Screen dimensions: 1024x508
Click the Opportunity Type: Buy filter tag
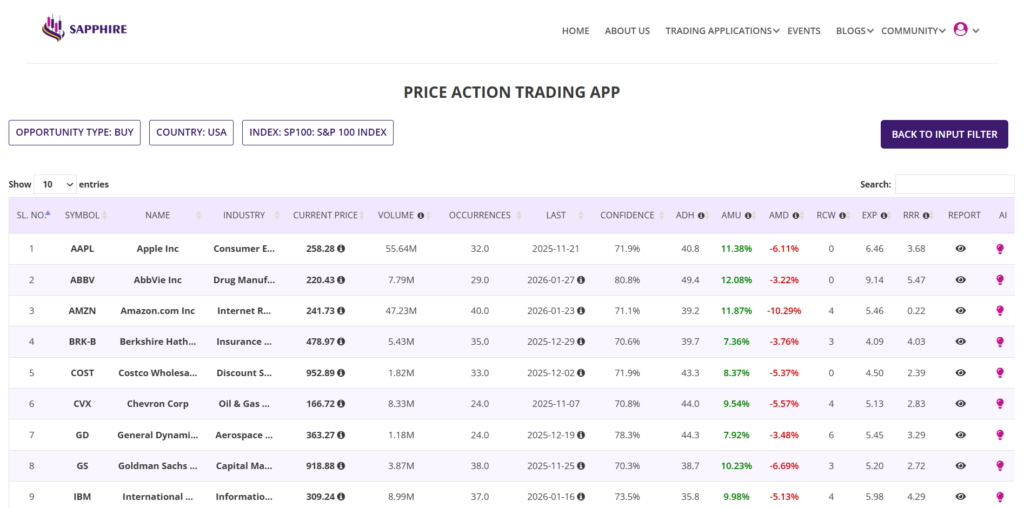pyautogui.click(x=75, y=132)
